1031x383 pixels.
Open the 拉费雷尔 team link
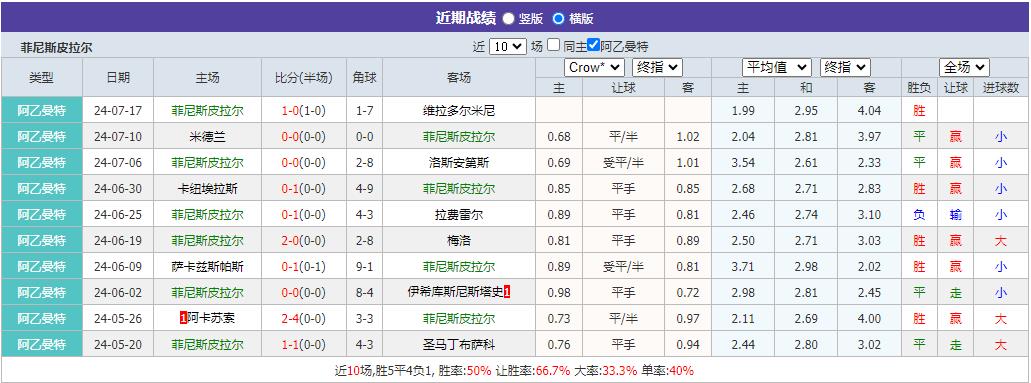point(458,215)
